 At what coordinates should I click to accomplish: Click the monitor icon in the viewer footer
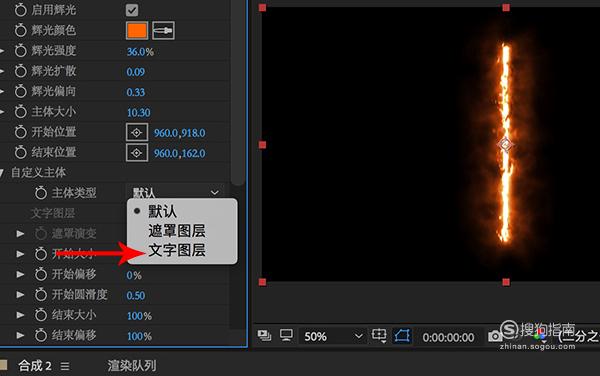tap(286, 335)
